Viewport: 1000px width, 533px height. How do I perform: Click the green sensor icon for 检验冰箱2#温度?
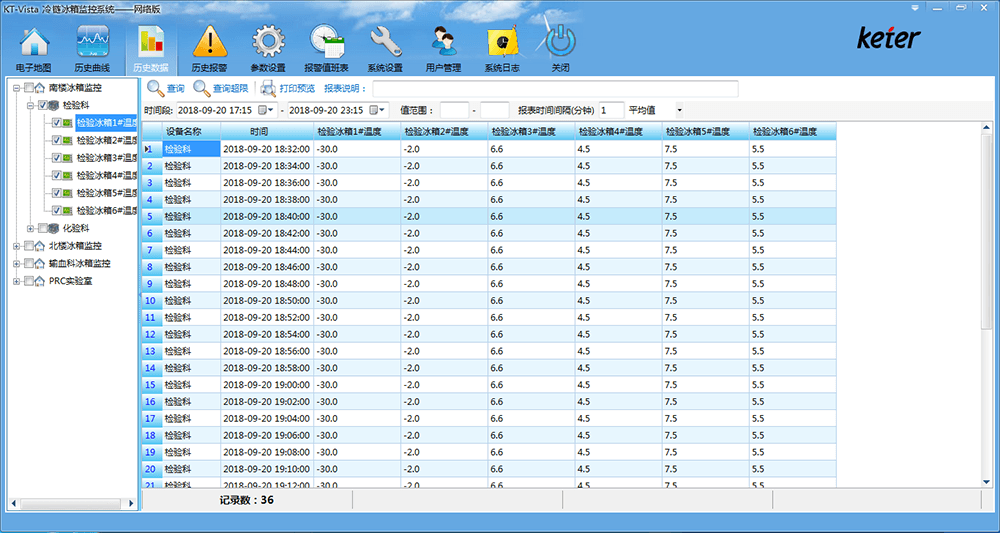click(68, 140)
